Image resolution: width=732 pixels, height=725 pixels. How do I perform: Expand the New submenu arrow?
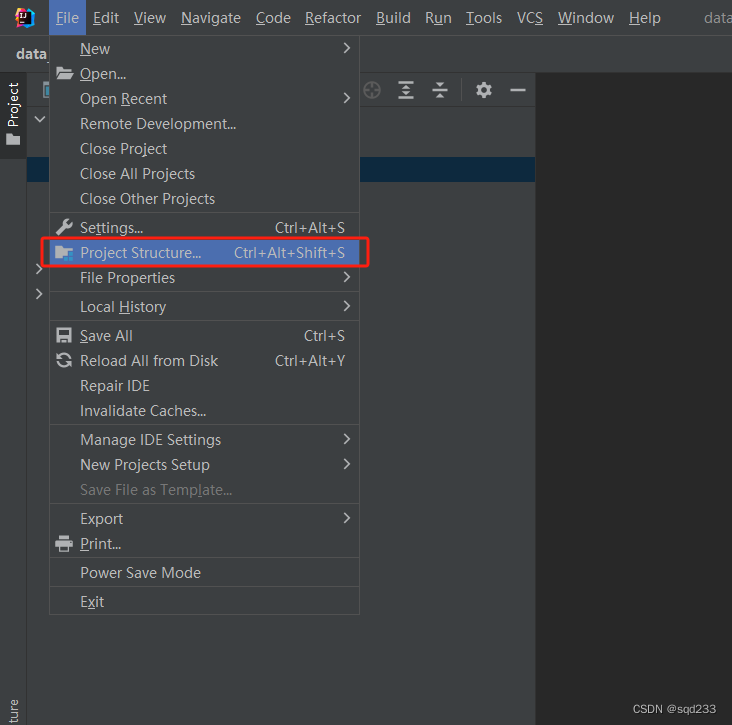[346, 48]
